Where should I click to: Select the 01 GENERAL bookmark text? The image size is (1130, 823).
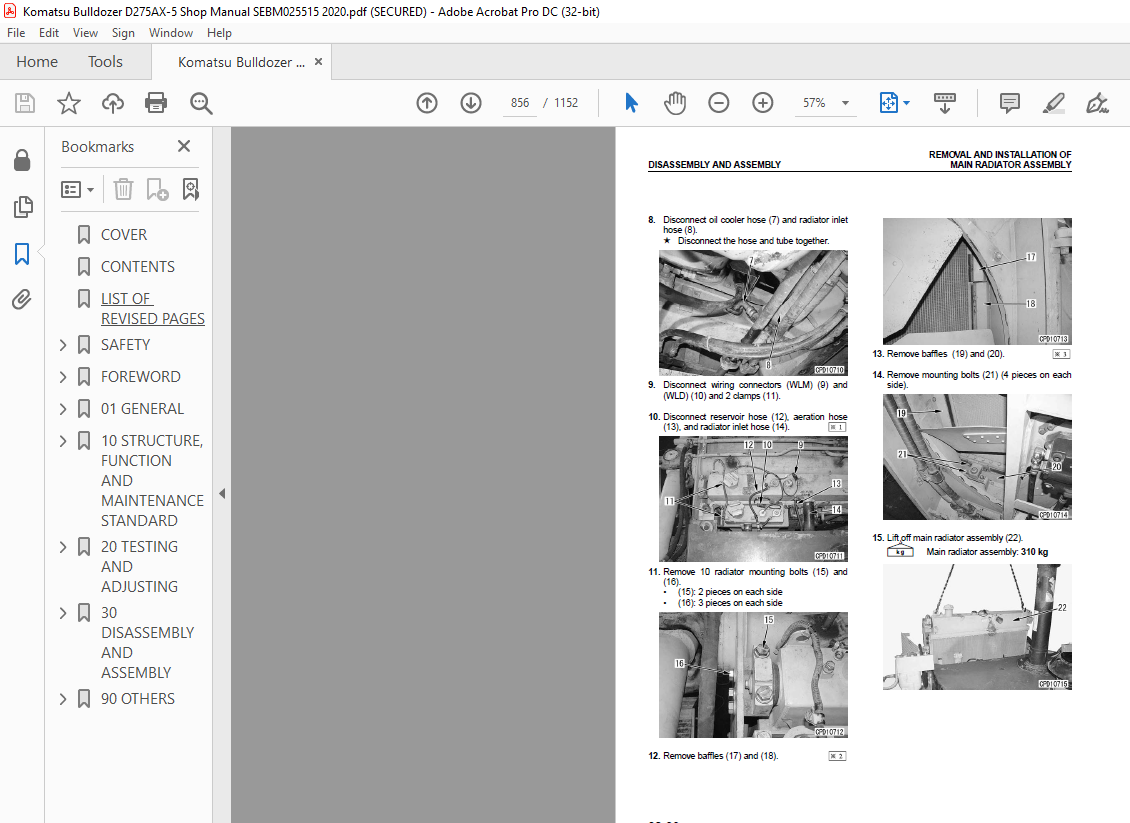point(142,409)
